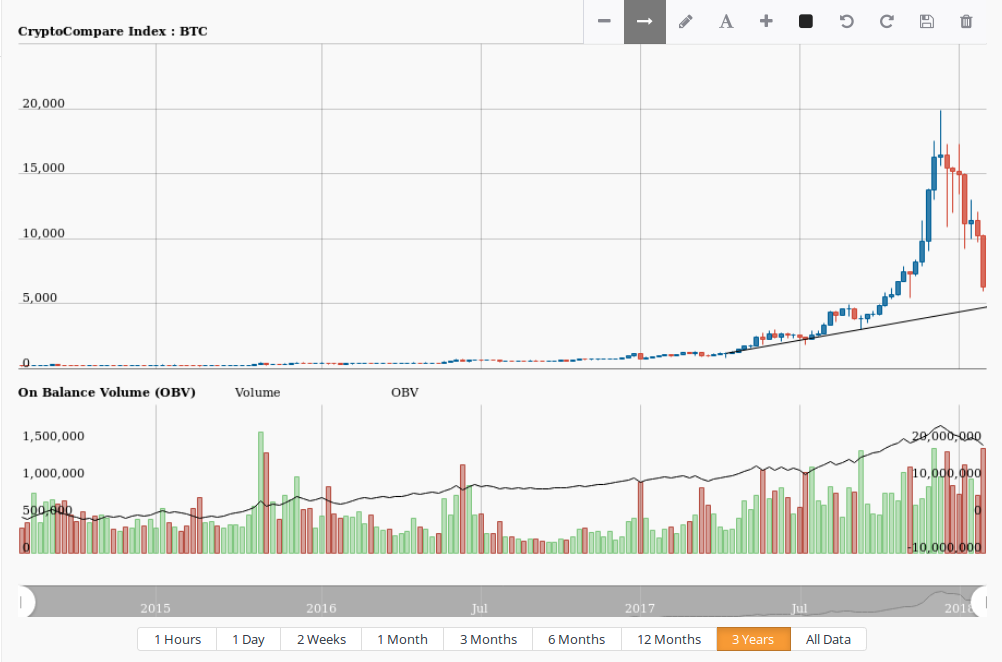Viewport: 1002px width, 662px height.
Task: Select the horizontal line drawing tool
Action: click(604, 21)
